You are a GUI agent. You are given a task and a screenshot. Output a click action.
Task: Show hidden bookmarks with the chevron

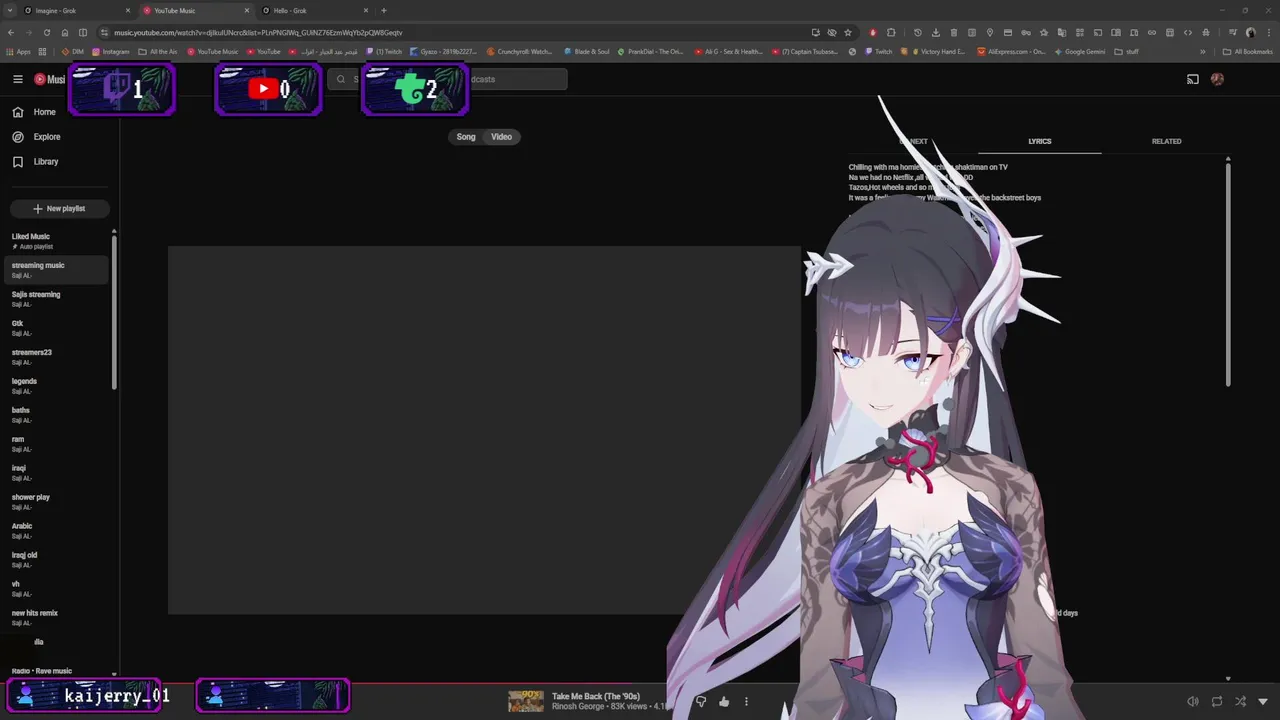(x=1205, y=51)
